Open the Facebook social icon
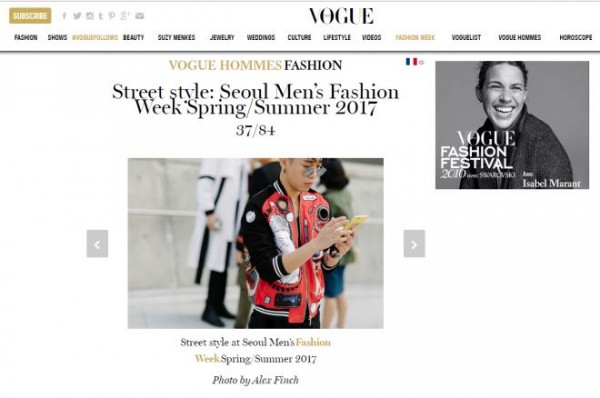The width and height of the screenshot is (600, 398). [x=64, y=16]
